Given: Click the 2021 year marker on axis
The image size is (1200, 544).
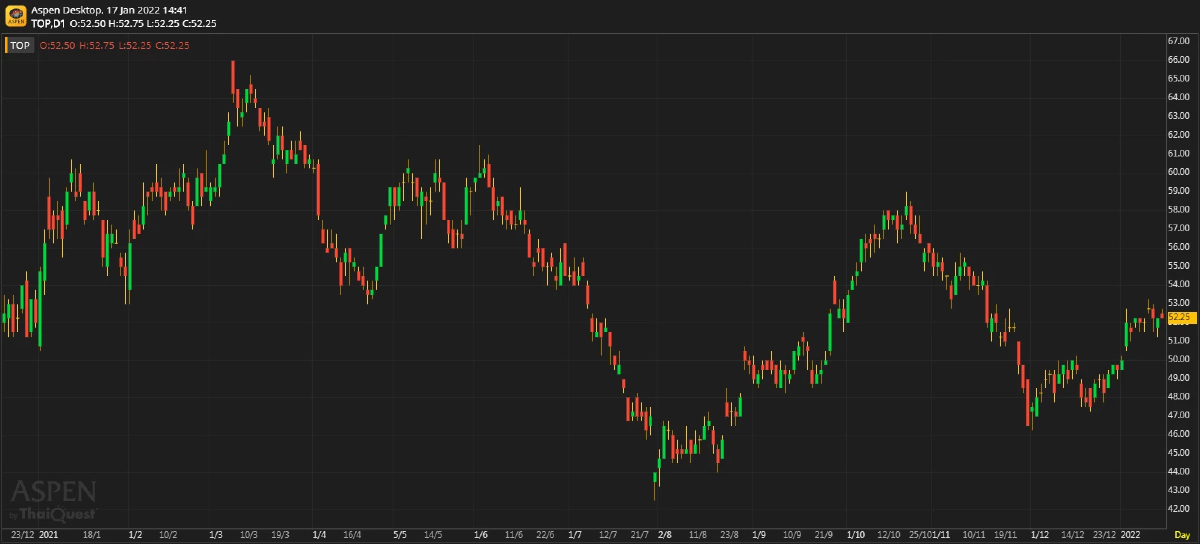Looking at the screenshot, I should coord(49,535).
